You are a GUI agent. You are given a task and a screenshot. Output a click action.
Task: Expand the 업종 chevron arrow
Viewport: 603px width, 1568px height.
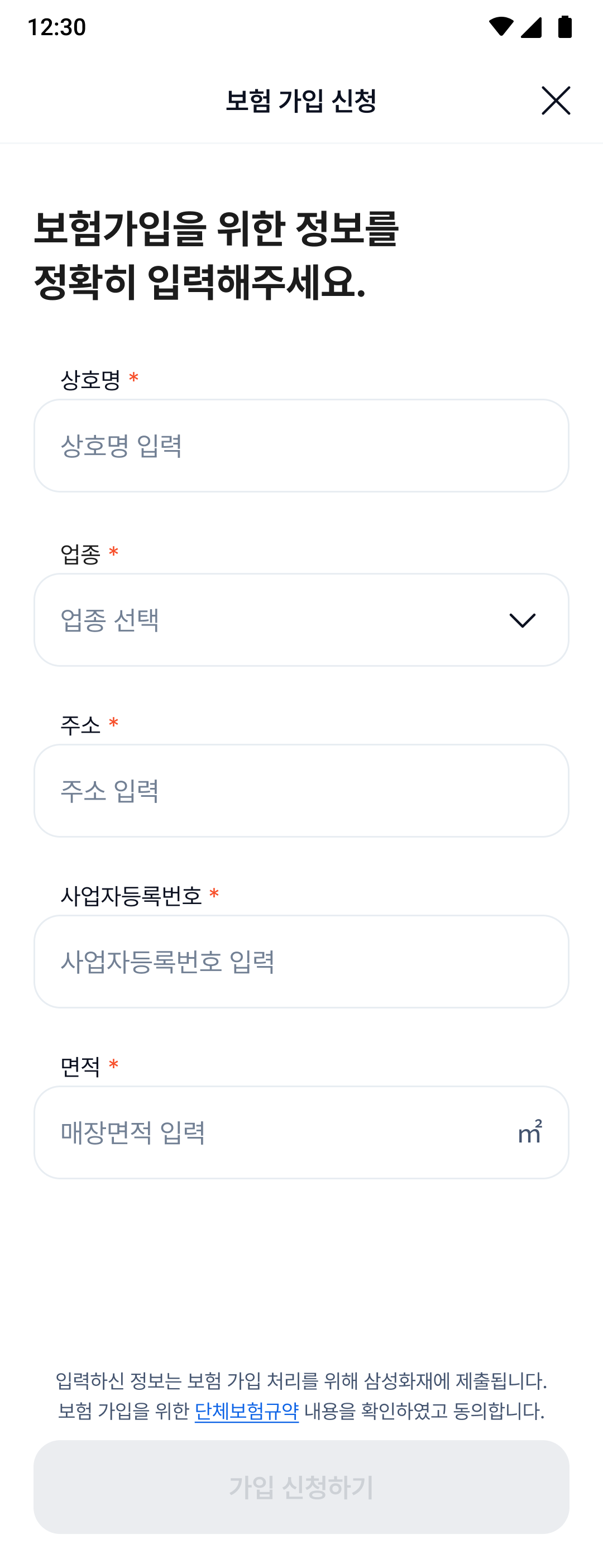(522, 620)
